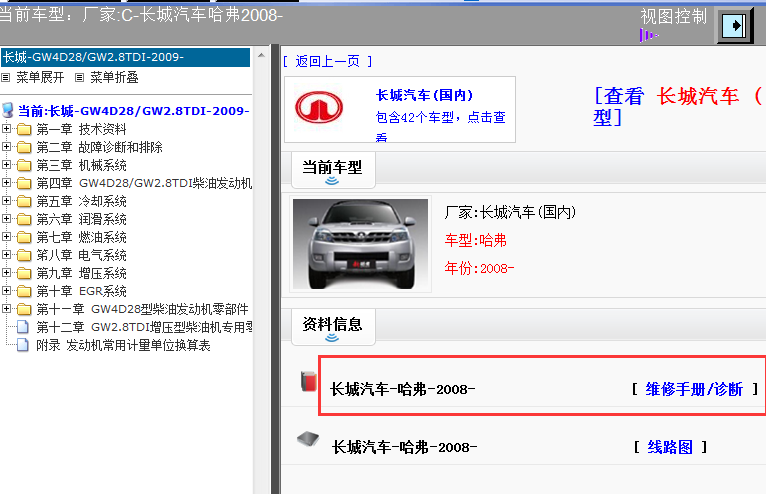Select 第七章 燃油系统 tree item
This screenshot has width=766, height=494.
[x=82, y=237]
